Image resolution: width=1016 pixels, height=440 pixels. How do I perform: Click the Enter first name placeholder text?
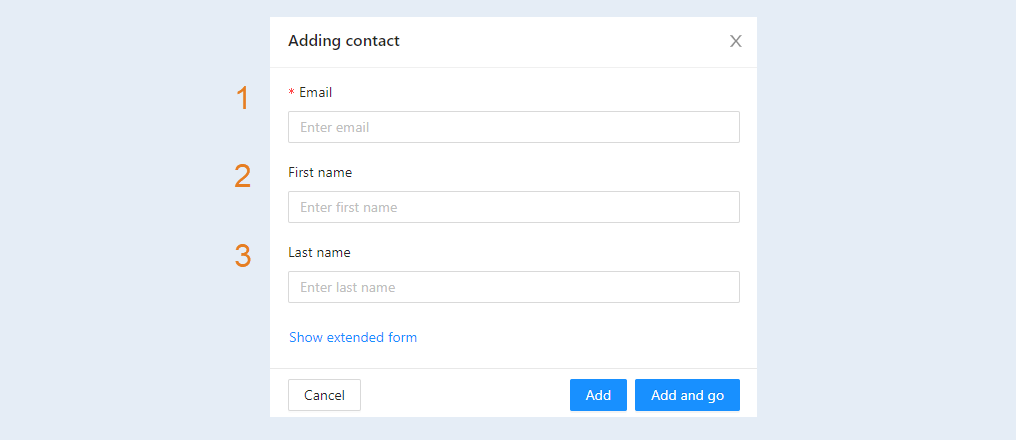(349, 207)
